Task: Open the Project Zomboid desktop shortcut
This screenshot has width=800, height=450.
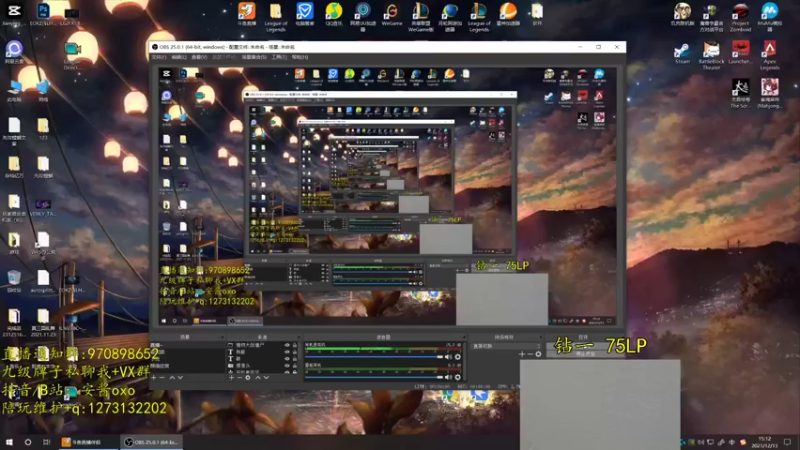Action: (740, 17)
